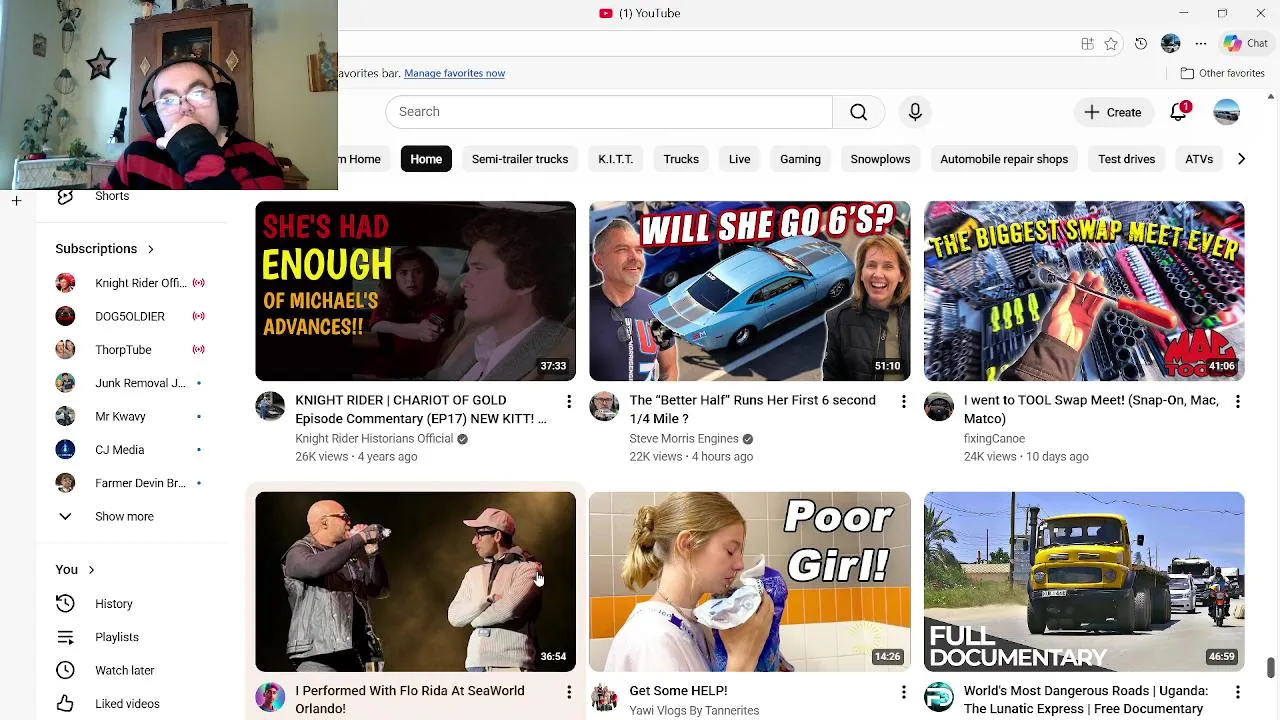1280x720 pixels.
Task: Start voice search with microphone icon
Action: pos(915,112)
